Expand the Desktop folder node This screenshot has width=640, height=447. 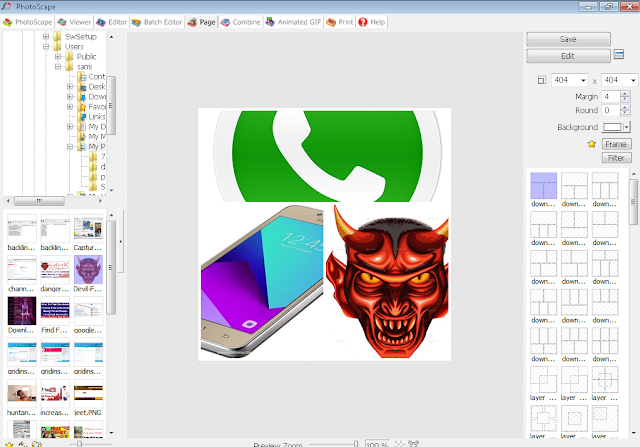point(70,87)
